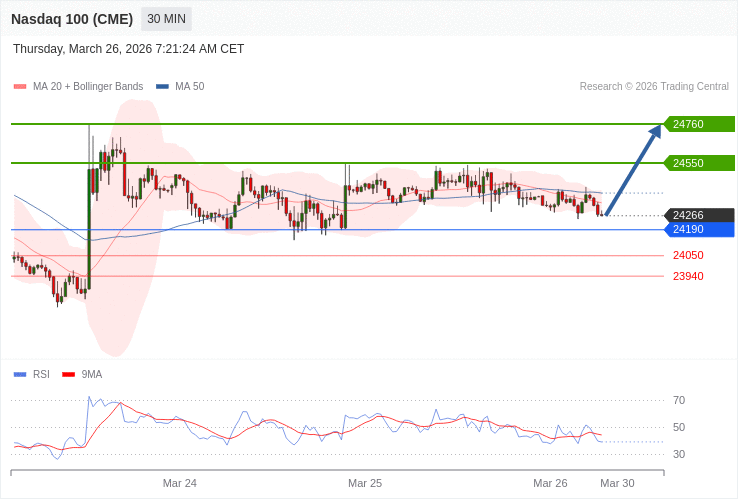Viewport: 738px width, 500px height.
Task: Click the 30 MIN timeframe badge
Action: pyautogui.click(x=166, y=19)
